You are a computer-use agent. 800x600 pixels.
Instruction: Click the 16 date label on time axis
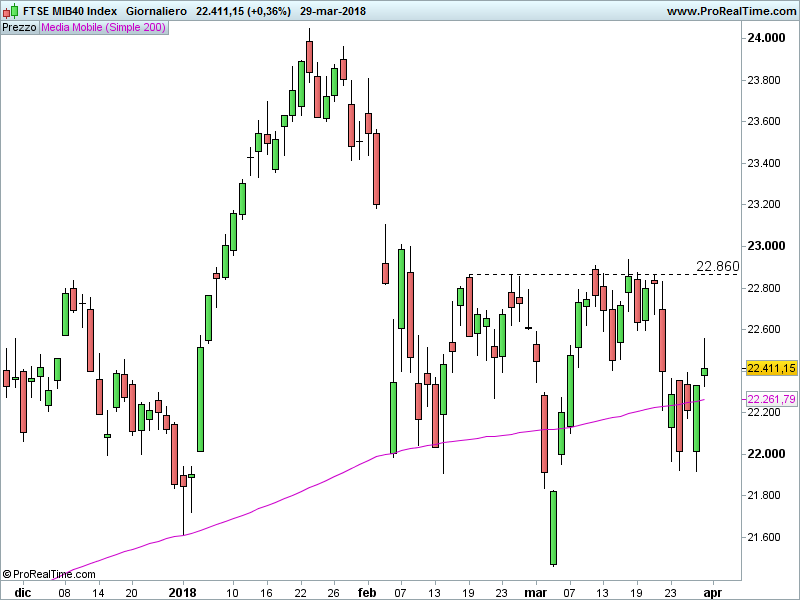pyautogui.click(x=266, y=593)
